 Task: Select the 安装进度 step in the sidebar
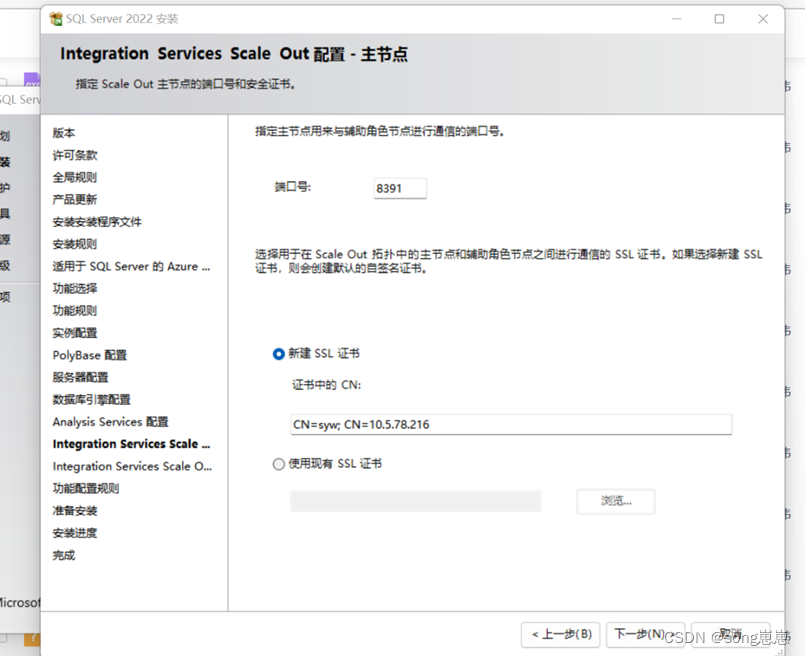(75, 533)
